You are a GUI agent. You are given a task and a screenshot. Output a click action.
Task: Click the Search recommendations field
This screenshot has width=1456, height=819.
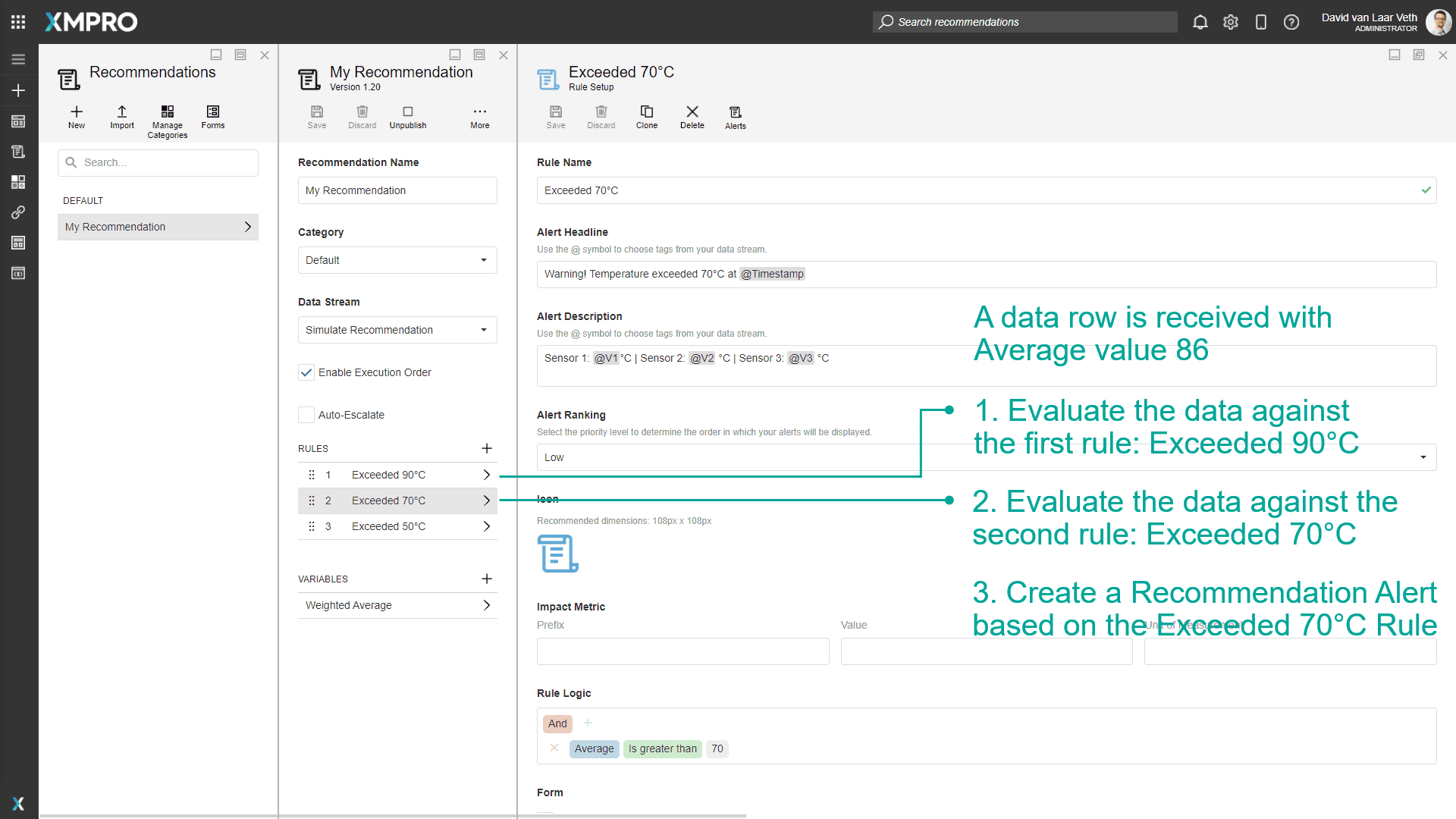point(1024,22)
